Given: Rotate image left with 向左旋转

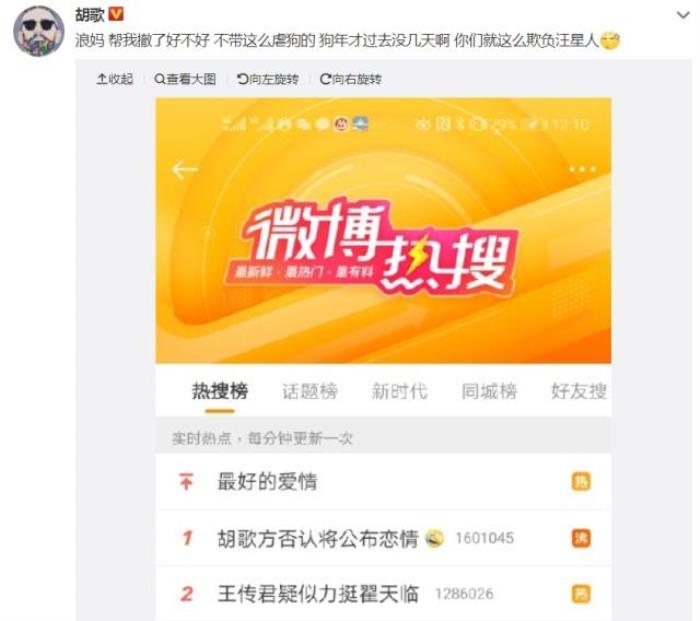Looking at the screenshot, I should 267,79.
